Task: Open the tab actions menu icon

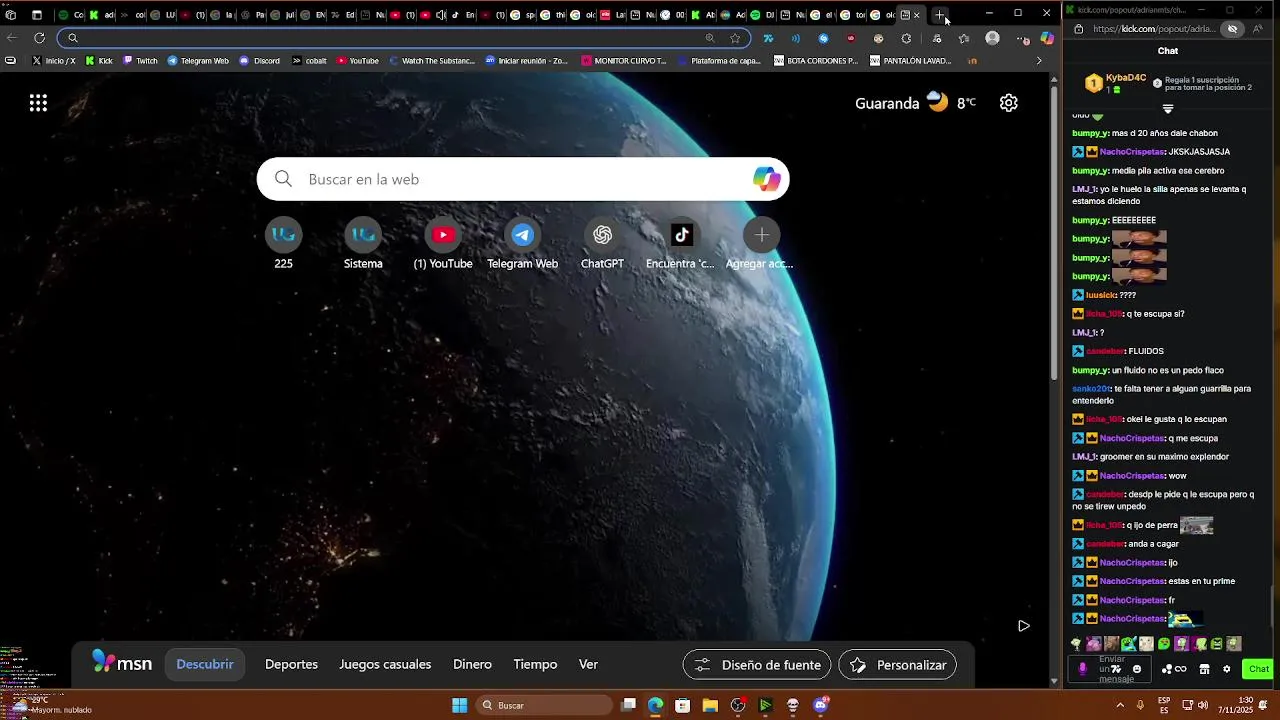Action: (37, 15)
